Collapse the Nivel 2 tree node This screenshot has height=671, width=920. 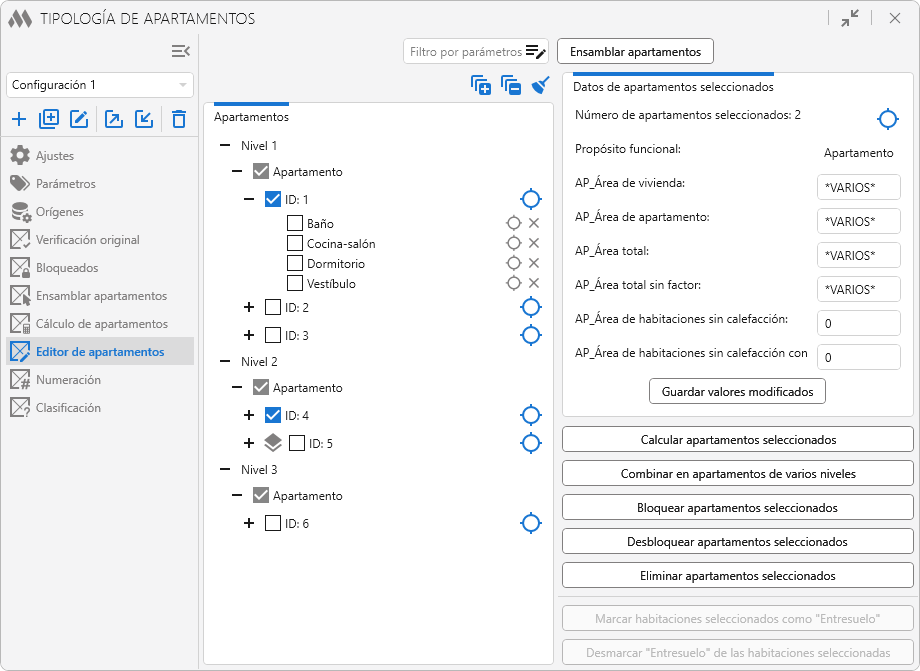pyautogui.click(x=224, y=361)
